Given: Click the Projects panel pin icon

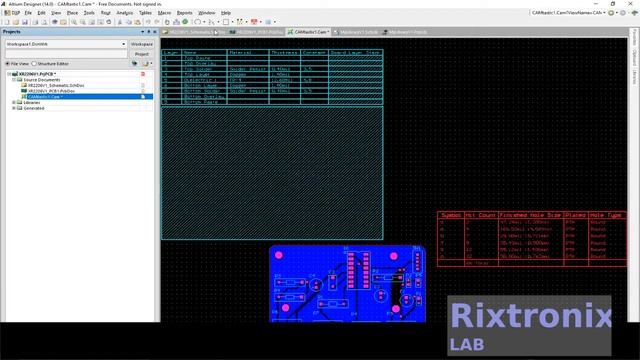Looking at the screenshot, I should [x=149, y=32].
